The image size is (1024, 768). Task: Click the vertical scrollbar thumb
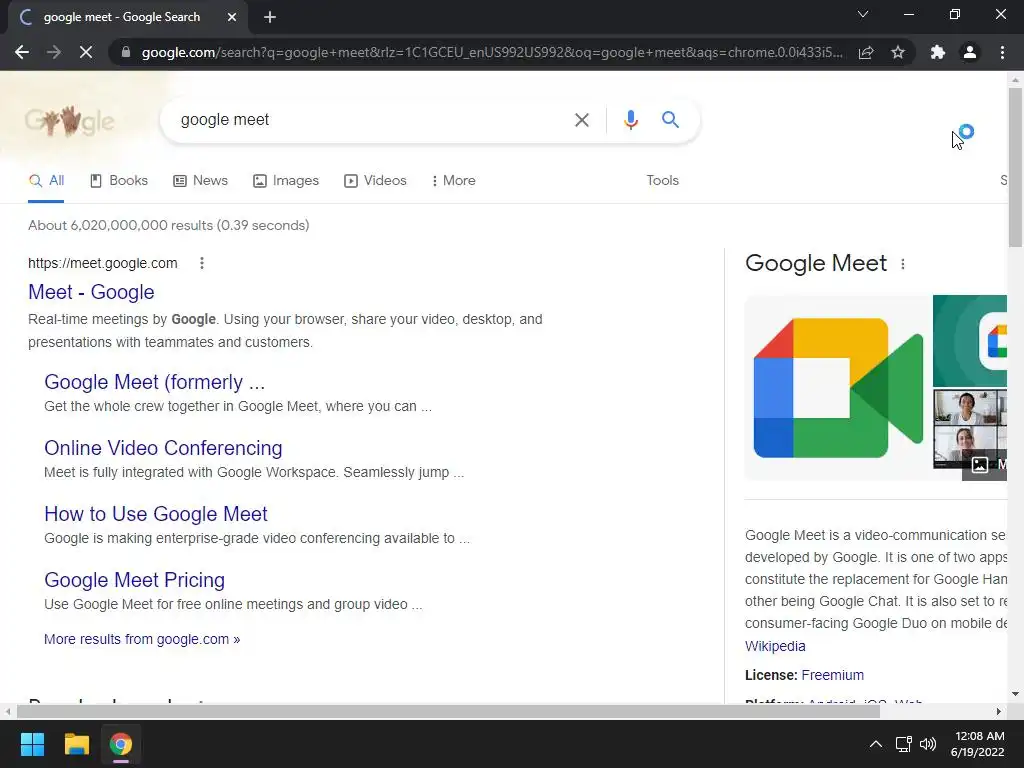1015,167
